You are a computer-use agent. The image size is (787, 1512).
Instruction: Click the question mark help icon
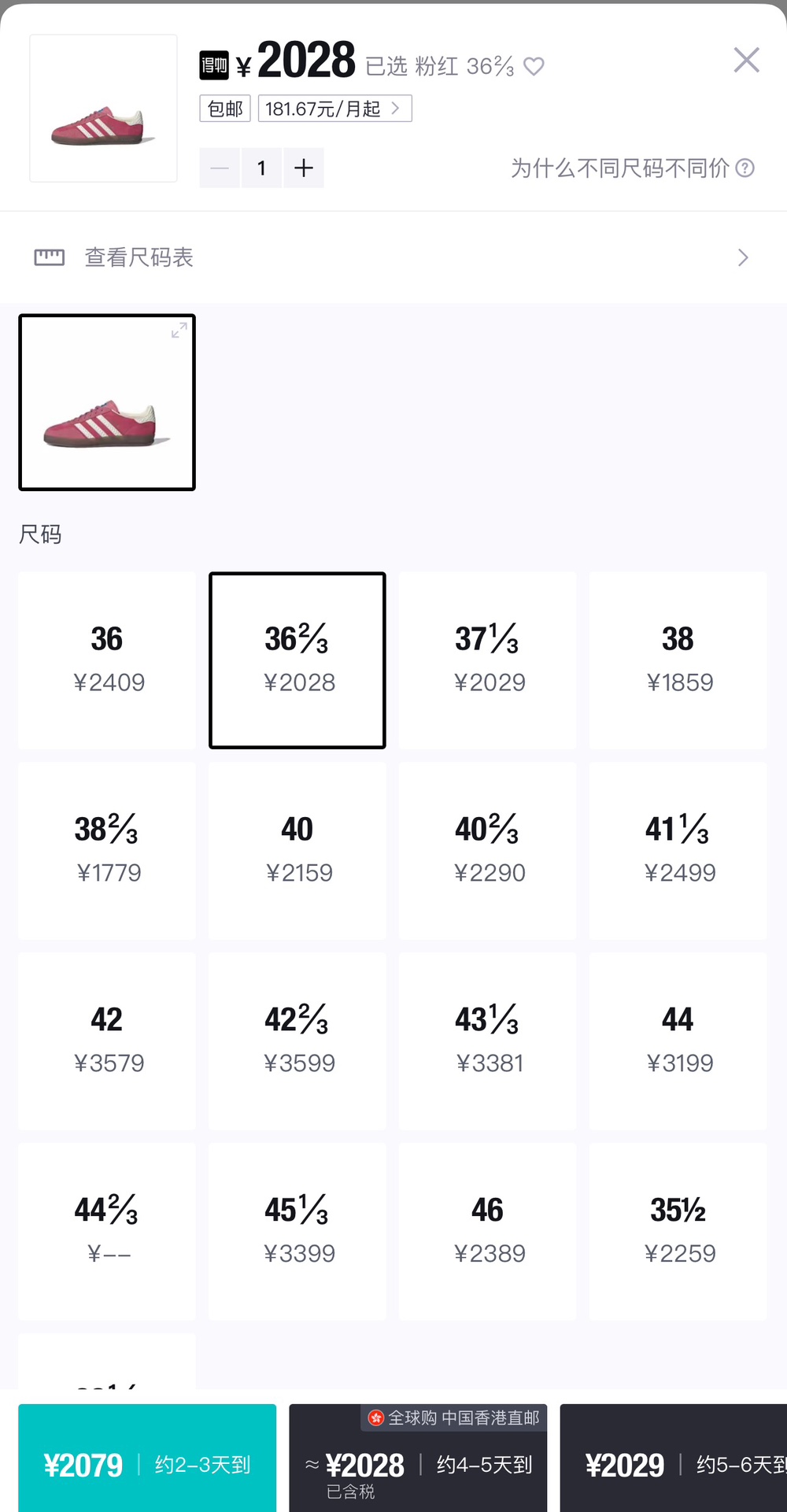pyautogui.click(x=745, y=168)
